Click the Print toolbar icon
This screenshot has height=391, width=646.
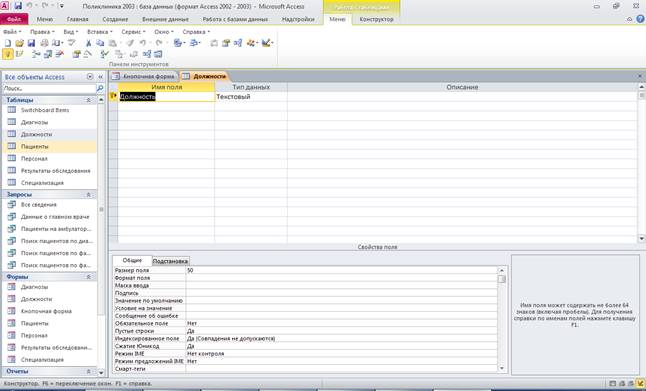(44, 43)
